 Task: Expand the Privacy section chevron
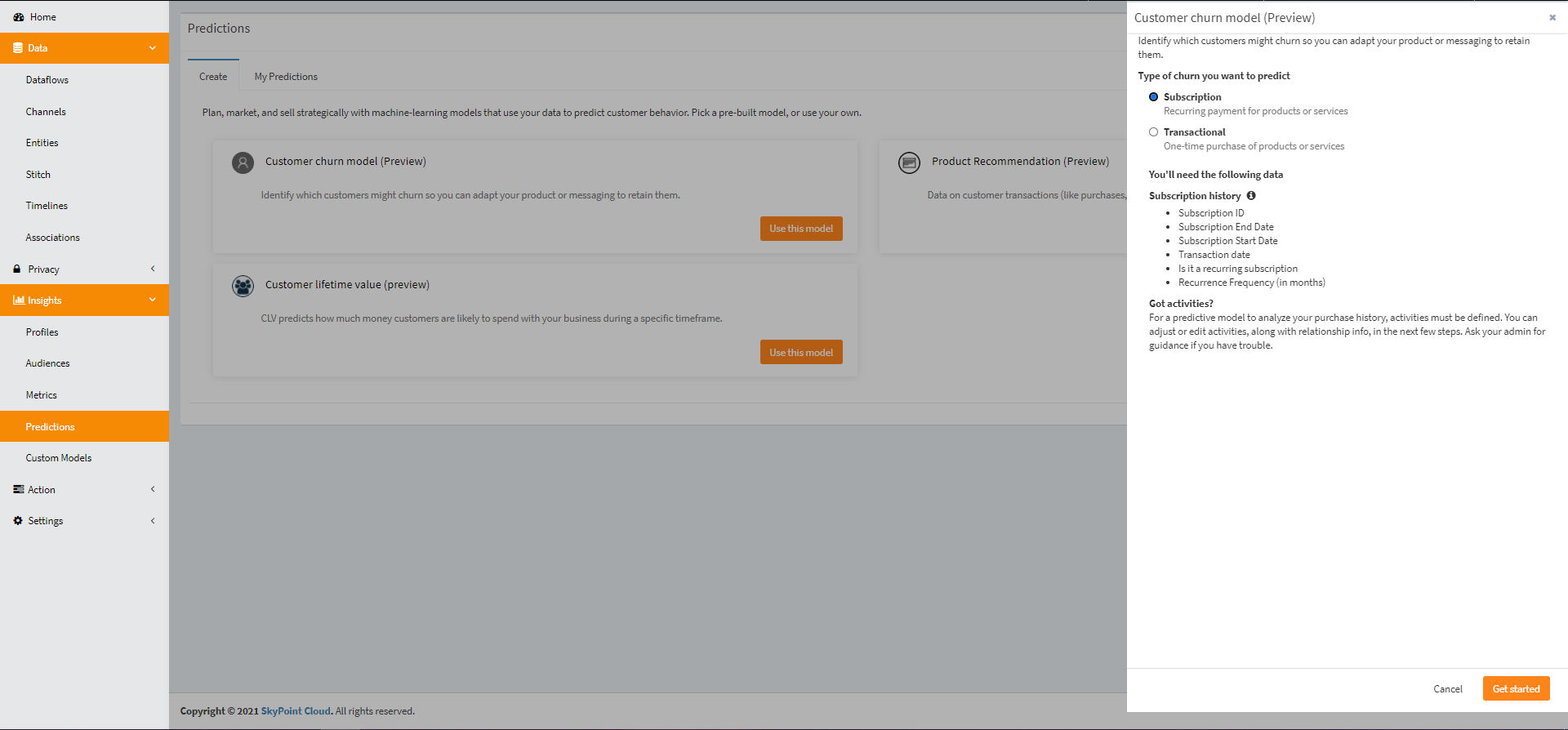[153, 269]
